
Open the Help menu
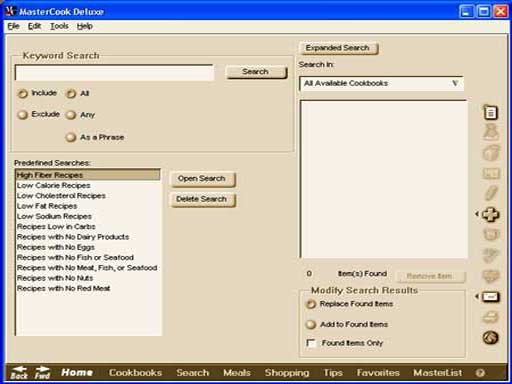click(85, 26)
